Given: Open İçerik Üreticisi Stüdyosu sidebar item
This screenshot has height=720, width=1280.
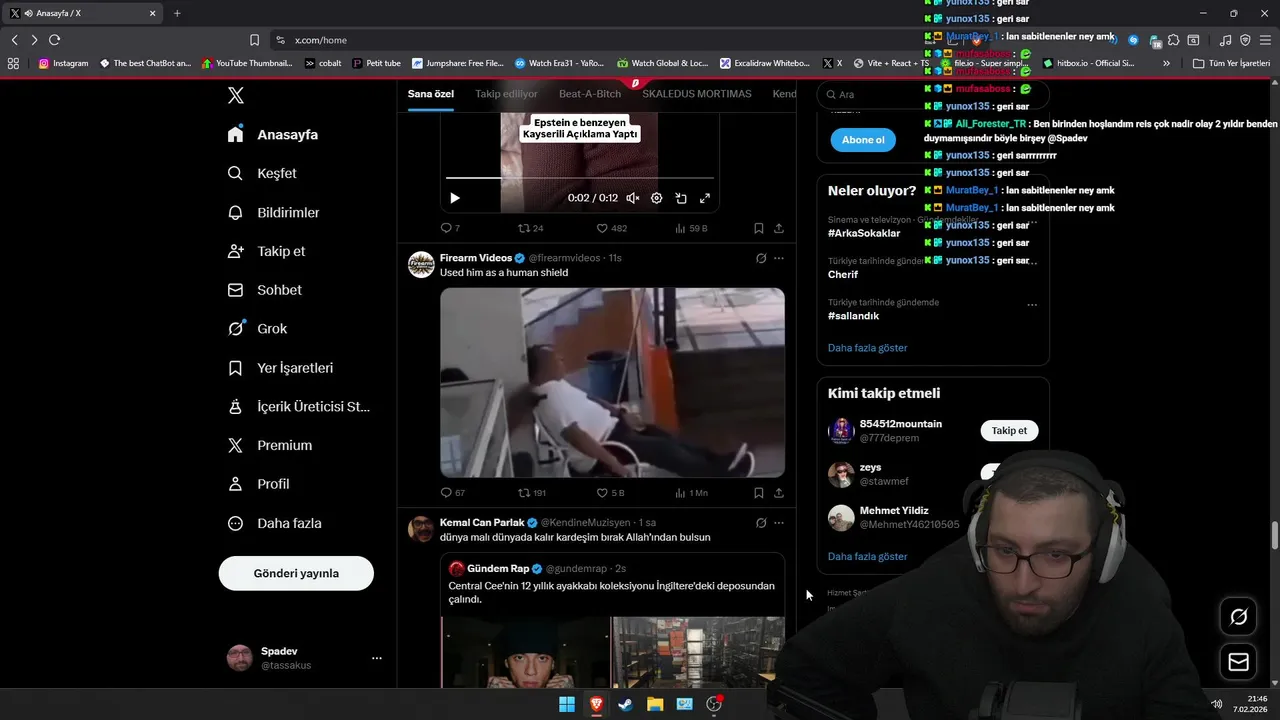Looking at the screenshot, I should [299, 407].
